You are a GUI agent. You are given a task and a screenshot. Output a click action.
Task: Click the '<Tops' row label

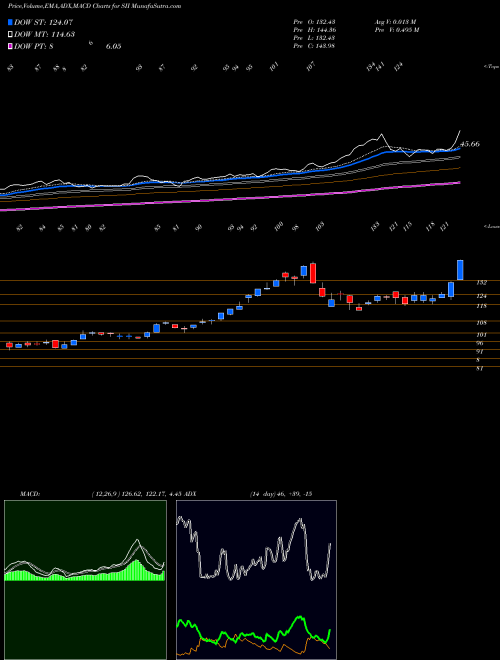[491, 67]
